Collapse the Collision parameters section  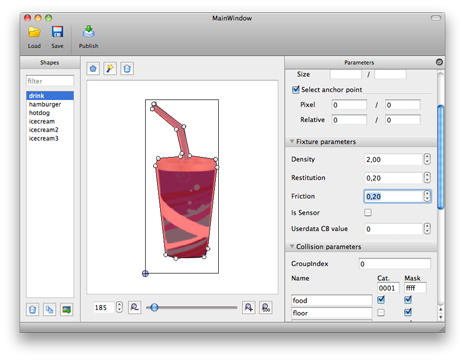click(x=292, y=247)
